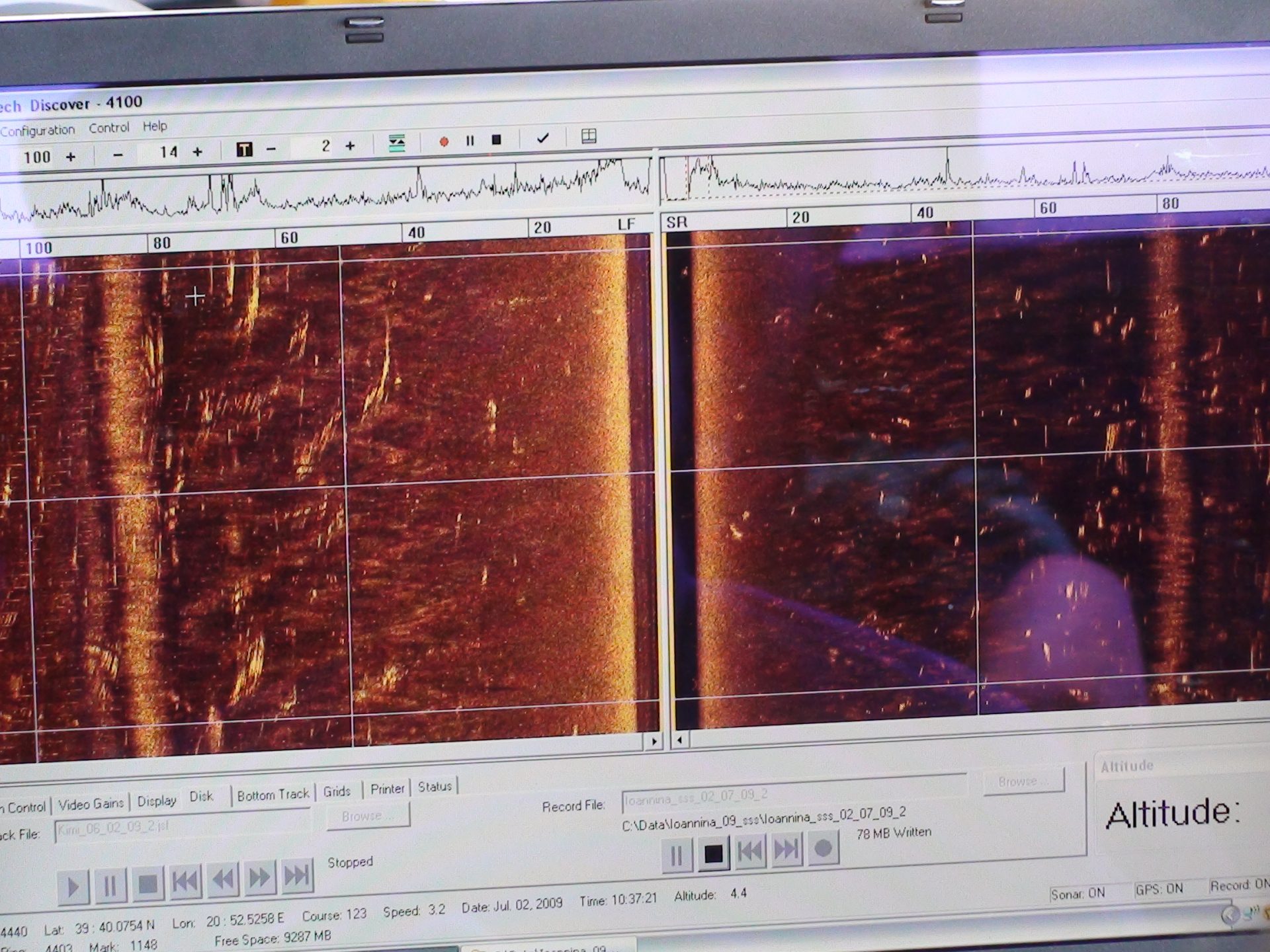Increase the threshold value of 2
Screen dimensions: 1270x952
[x=350, y=145]
